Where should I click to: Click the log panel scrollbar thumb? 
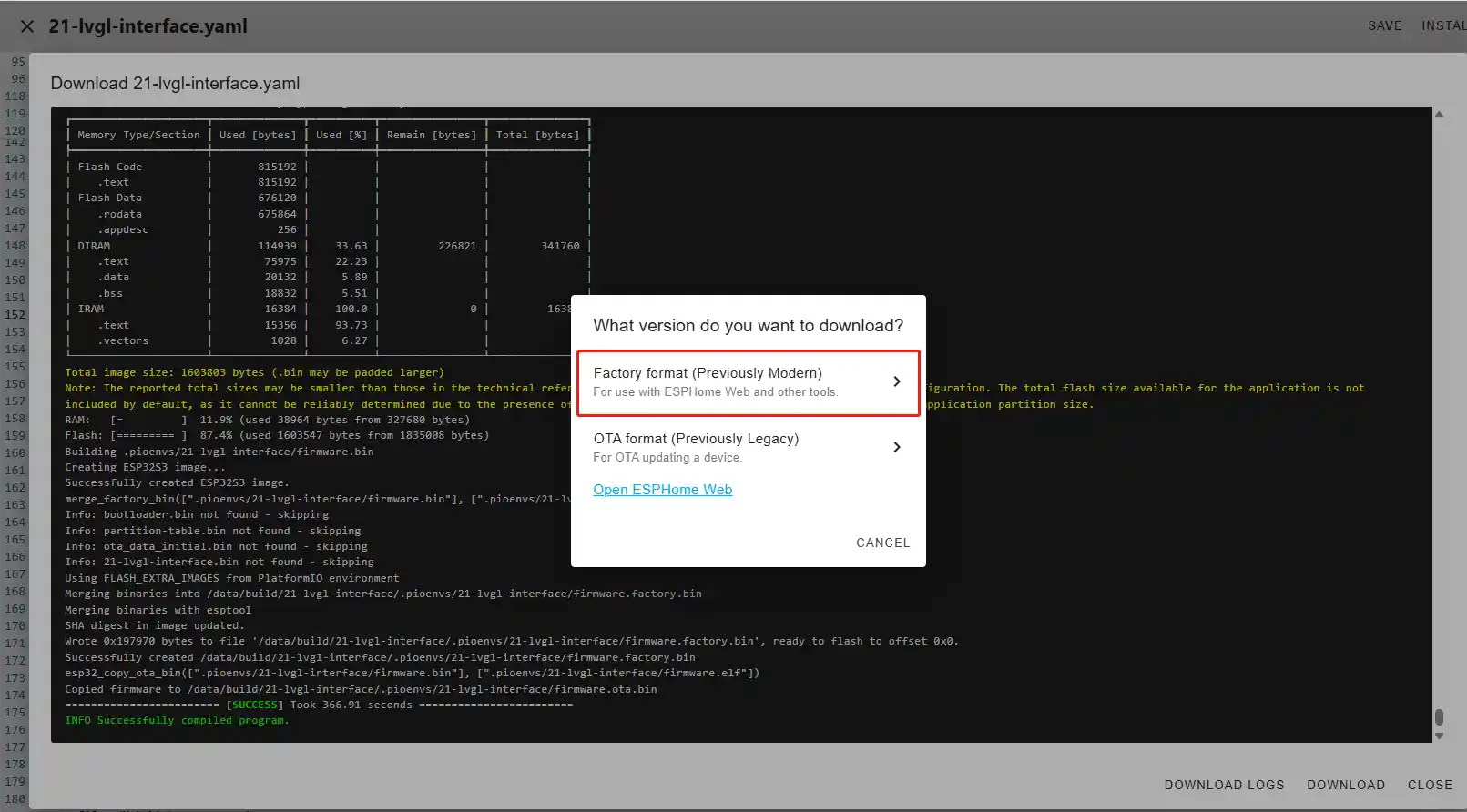click(x=1439, y=717)
